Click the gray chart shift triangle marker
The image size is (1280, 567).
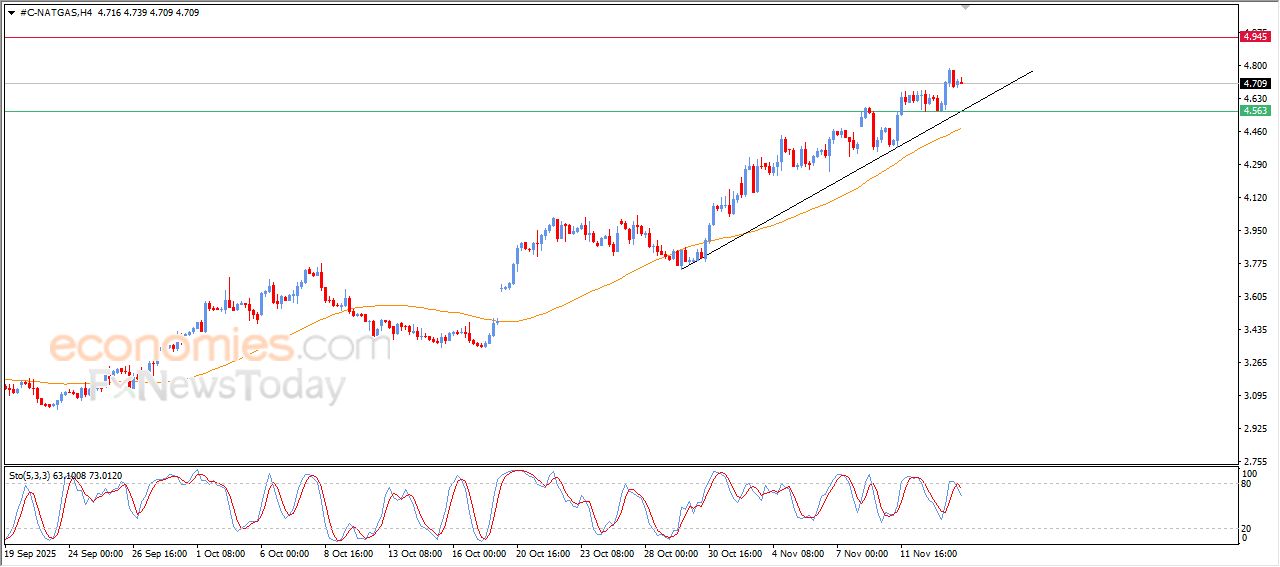[x=965, y=7]
